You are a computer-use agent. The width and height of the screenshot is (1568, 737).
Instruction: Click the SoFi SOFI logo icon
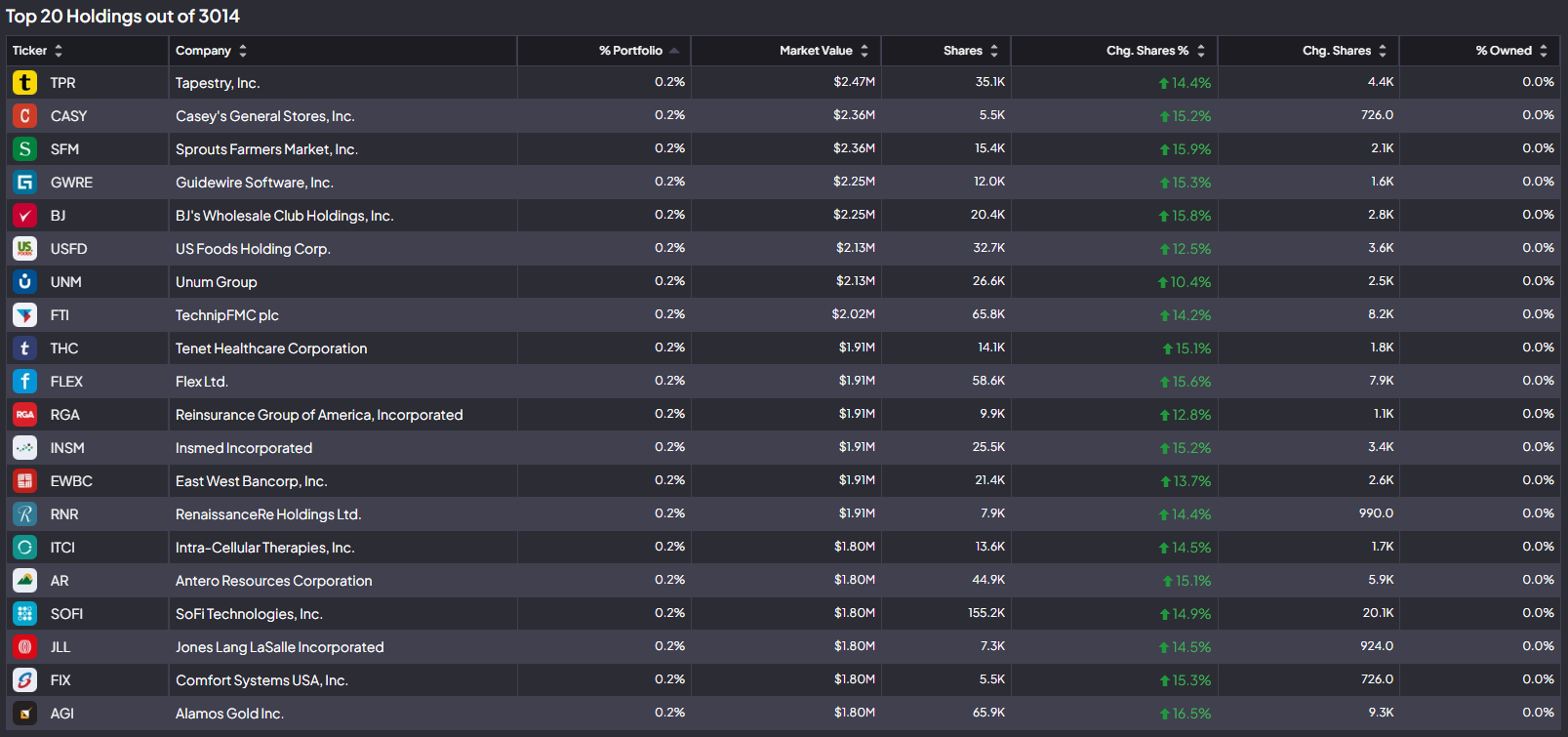pos(24,614)
